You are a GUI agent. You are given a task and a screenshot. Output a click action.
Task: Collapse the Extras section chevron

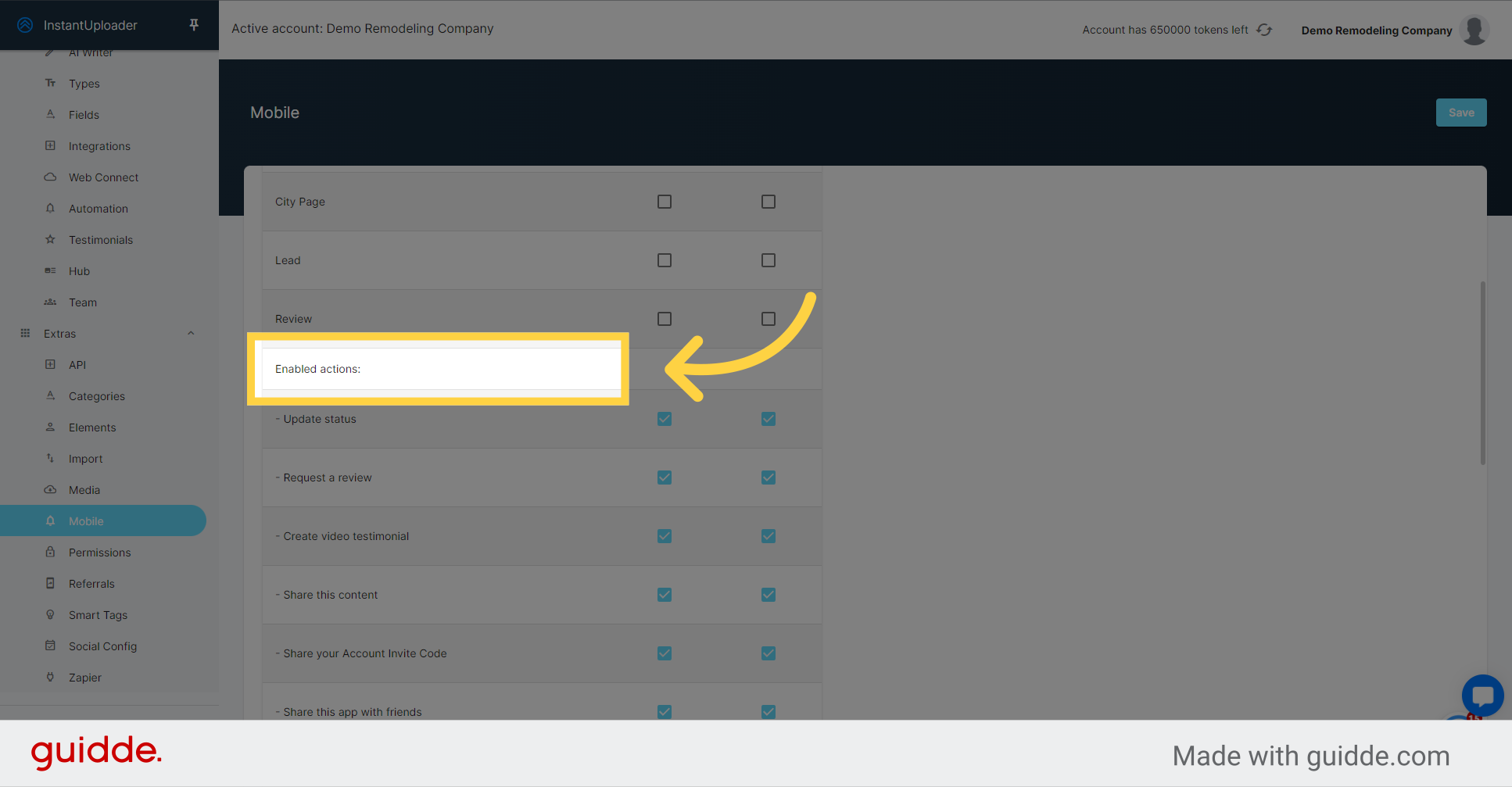pyautogui.click(x=191, y=332)
